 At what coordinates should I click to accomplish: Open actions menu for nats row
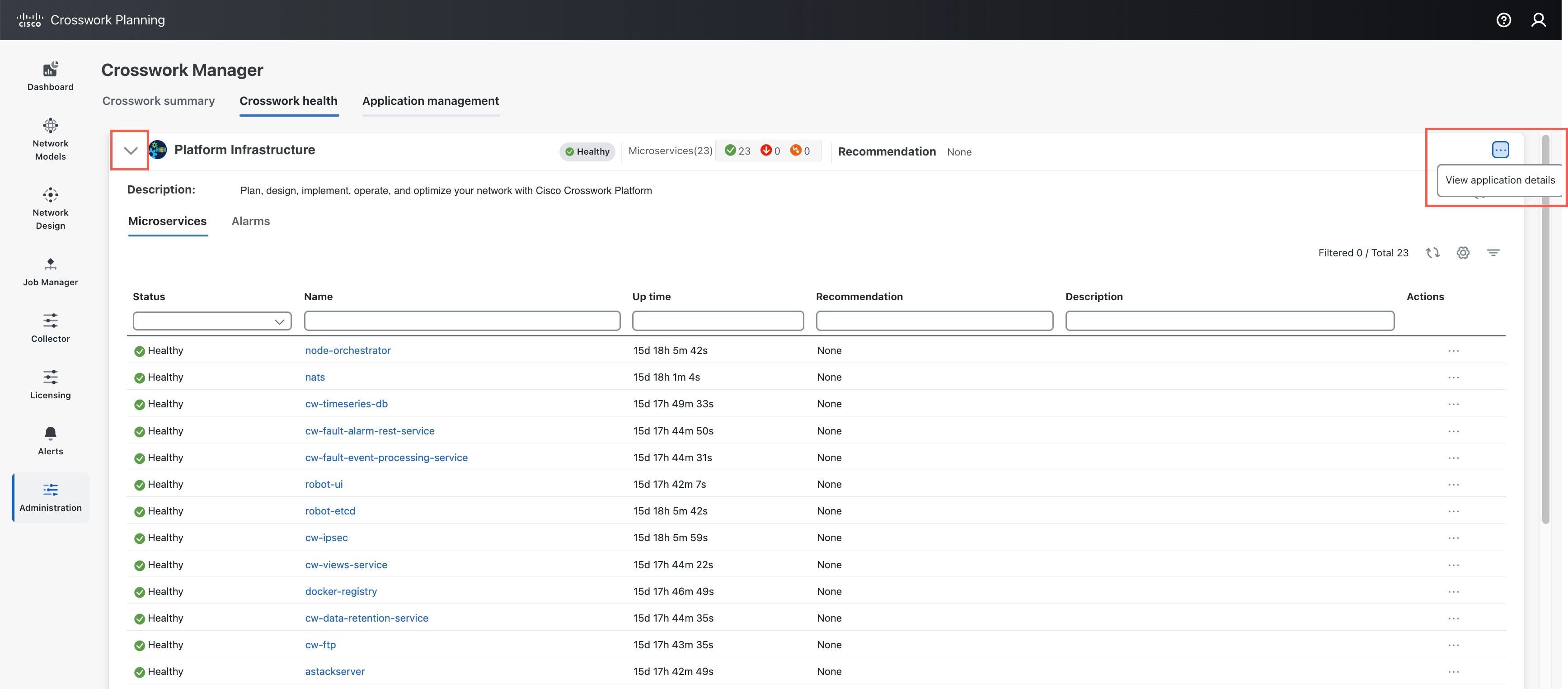click(x=1454, y=378)
